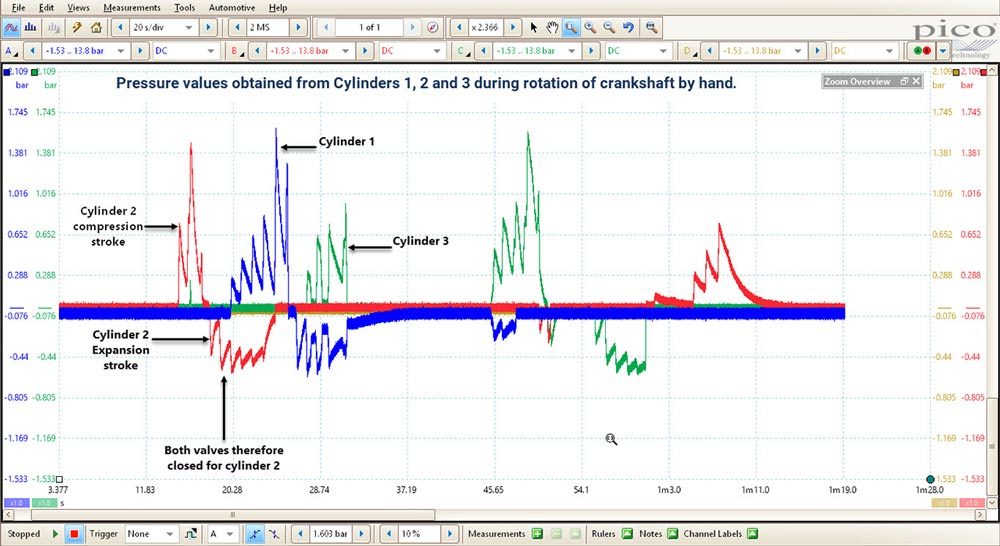
Task: Toggle Channel Labels icon
Action: 752,534
